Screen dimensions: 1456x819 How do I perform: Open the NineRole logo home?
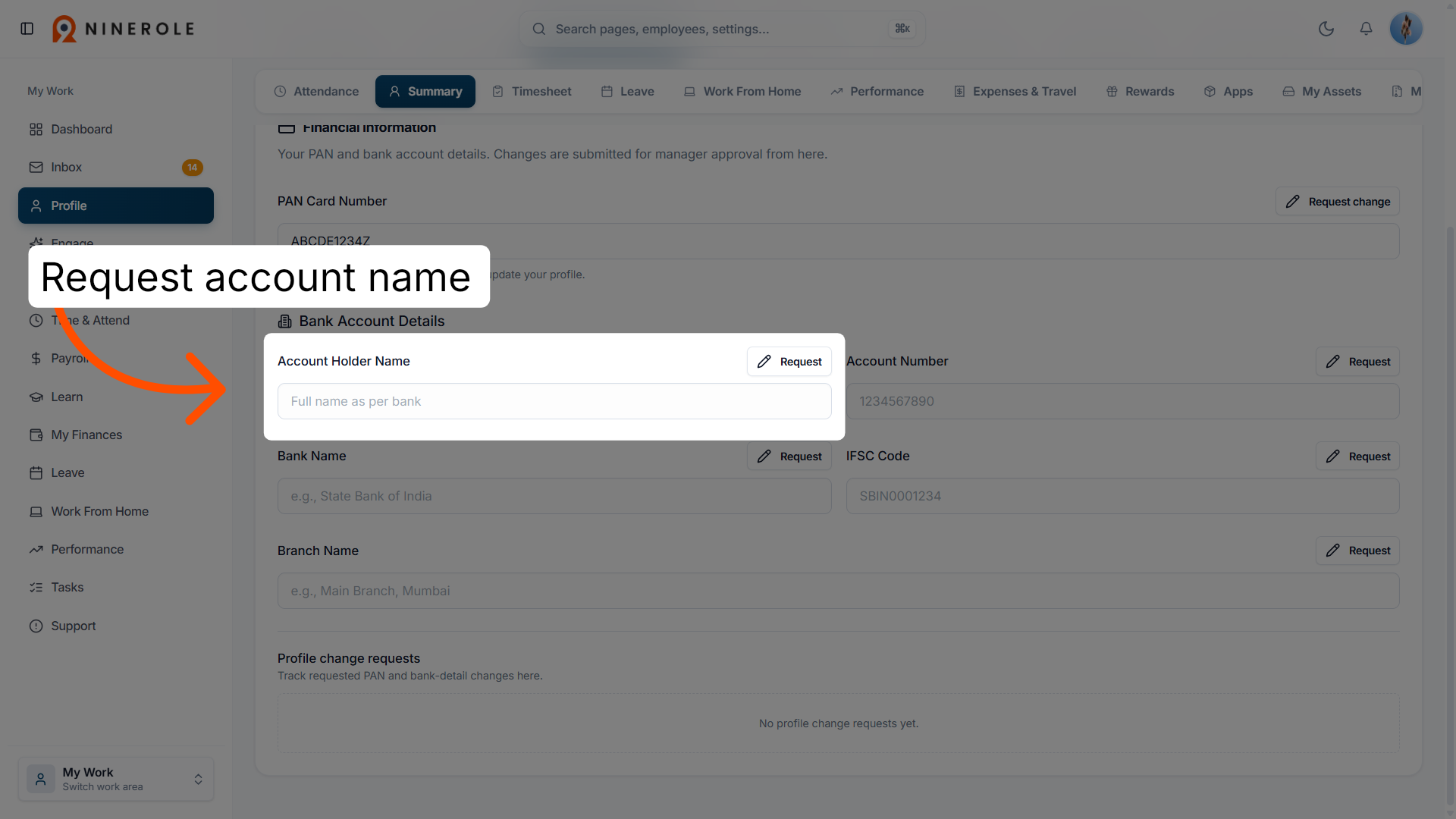click(x=124, y=29)
